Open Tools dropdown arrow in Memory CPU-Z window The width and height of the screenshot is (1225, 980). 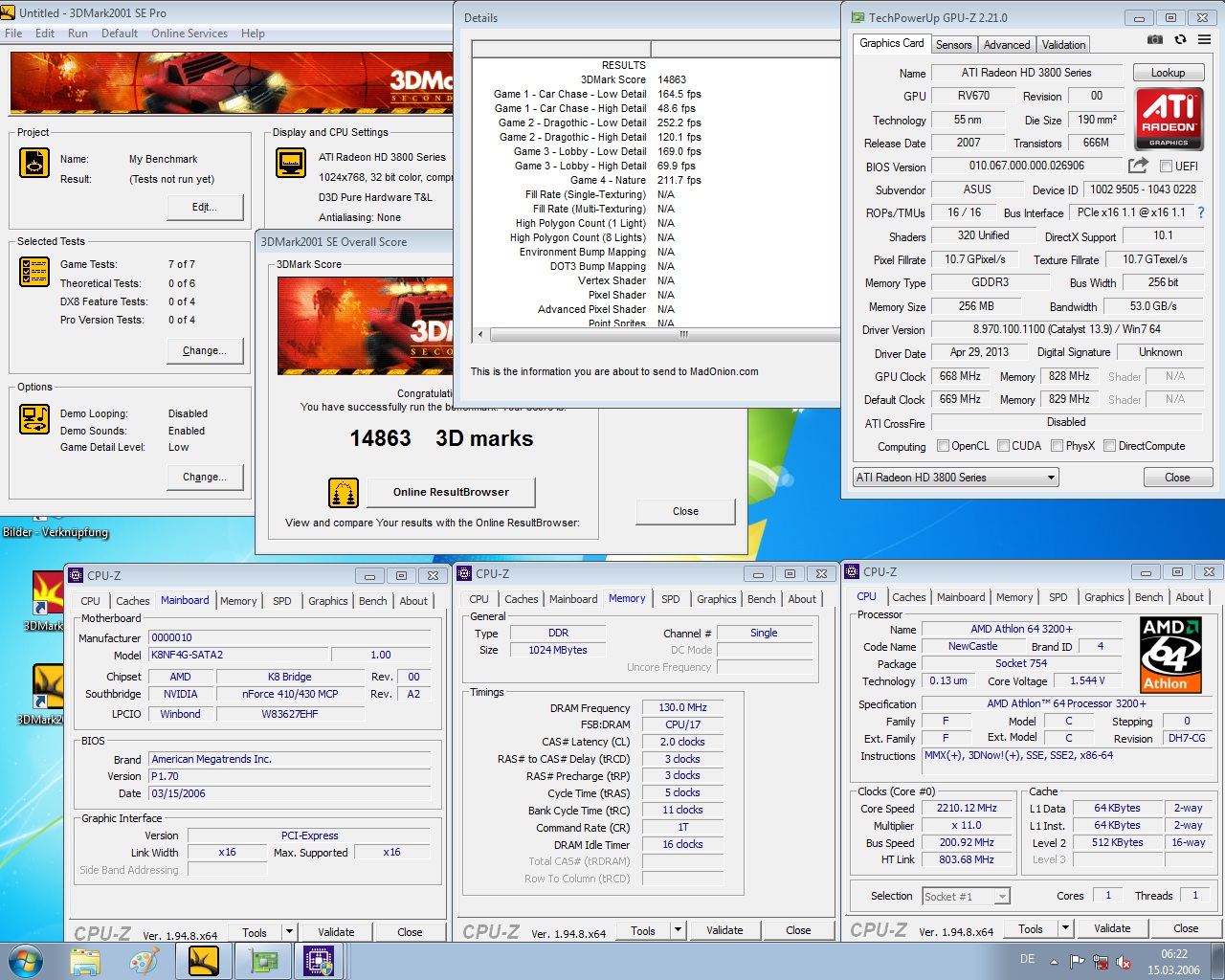(x=677, y=930)
